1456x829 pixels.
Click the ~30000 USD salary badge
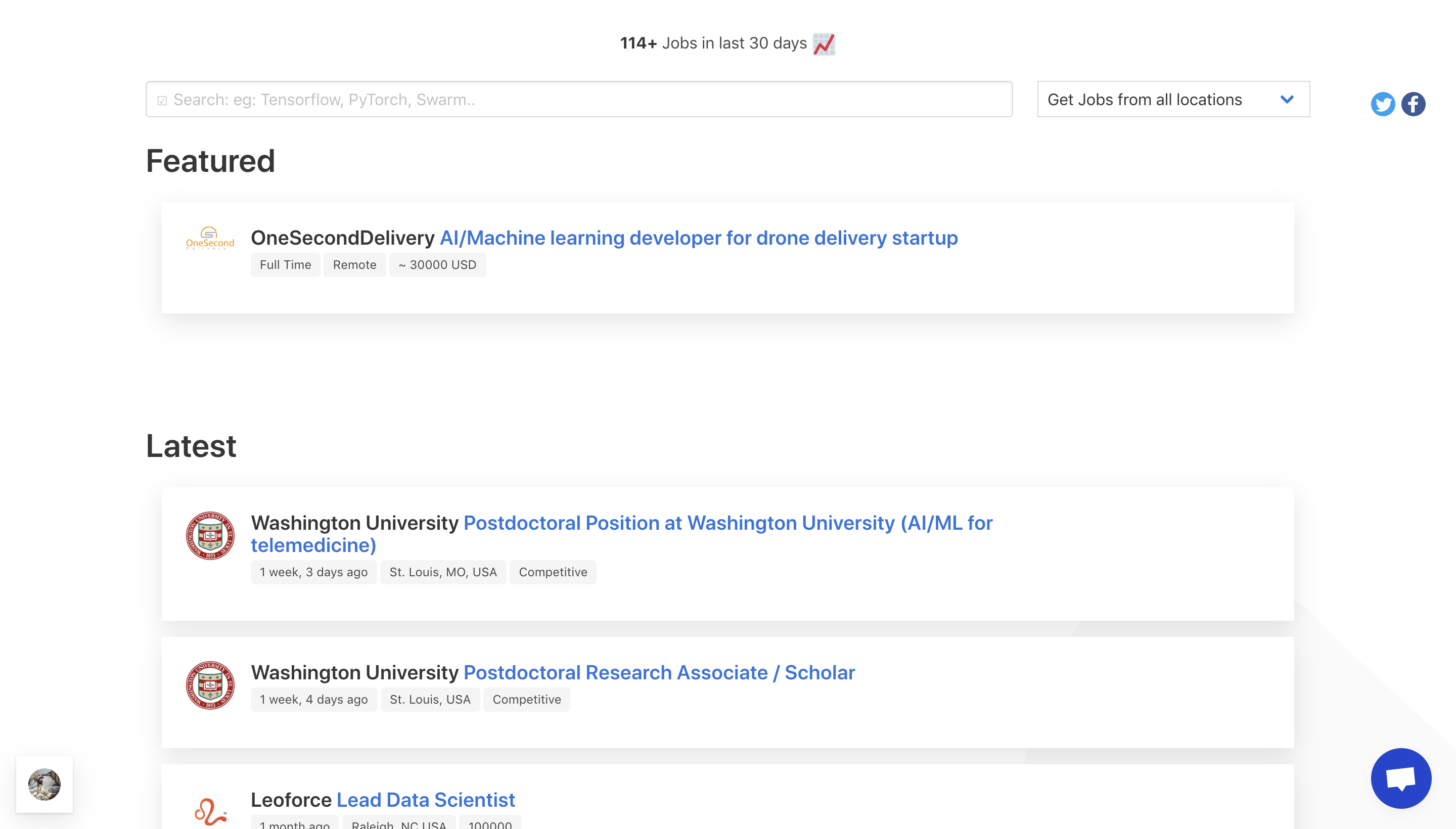click(437, 264)
